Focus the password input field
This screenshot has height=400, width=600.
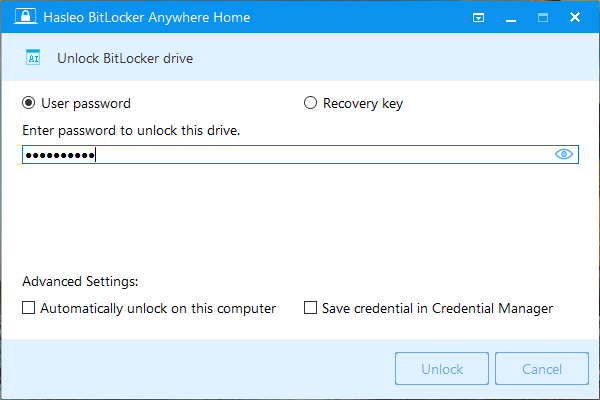pyautogui.click(x=300, y=154)
